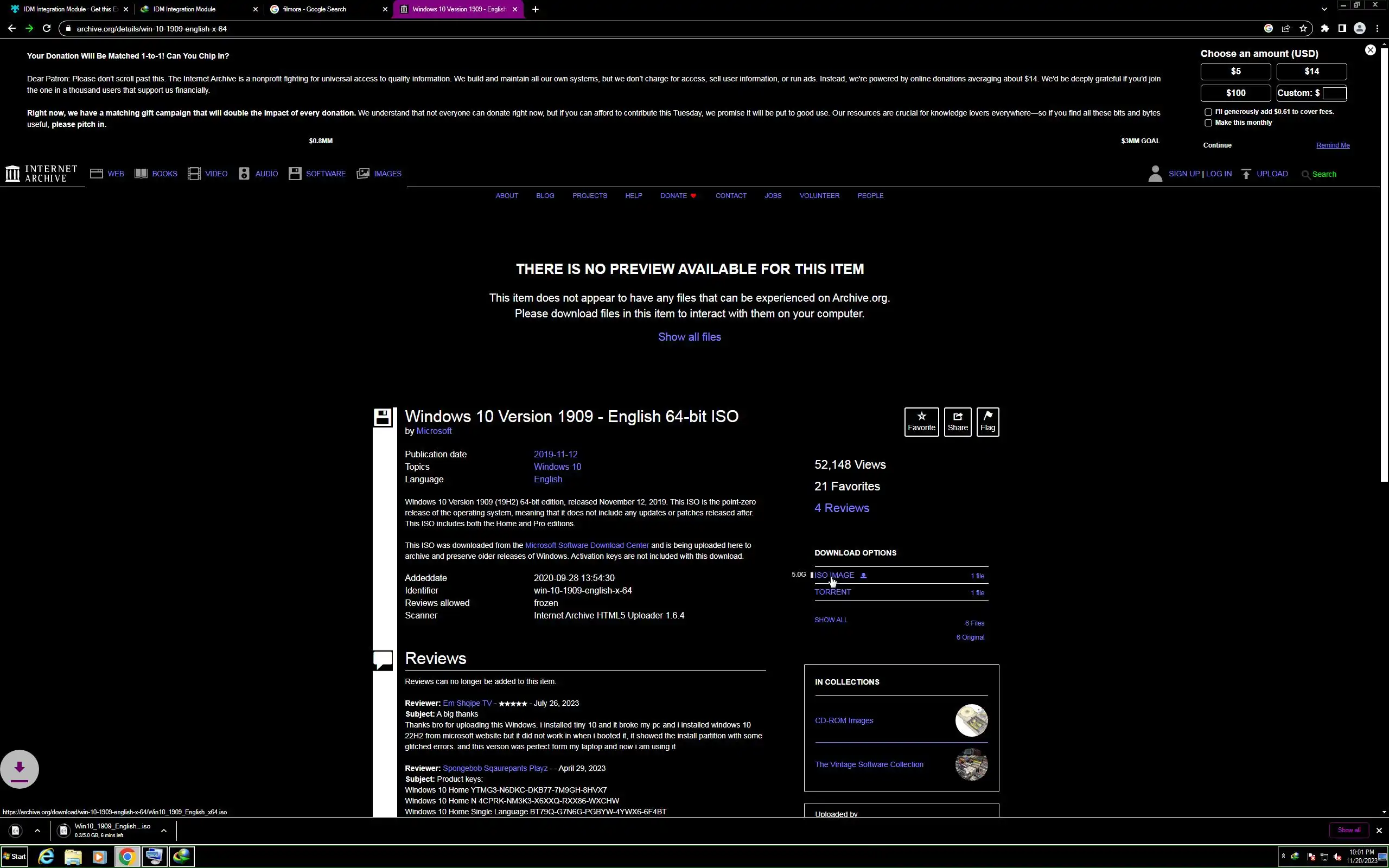Image resolution: width=1389 pixels, height=868 pixels.
Task: Bookmark this page with the star icon
Action: [1303, 28]
